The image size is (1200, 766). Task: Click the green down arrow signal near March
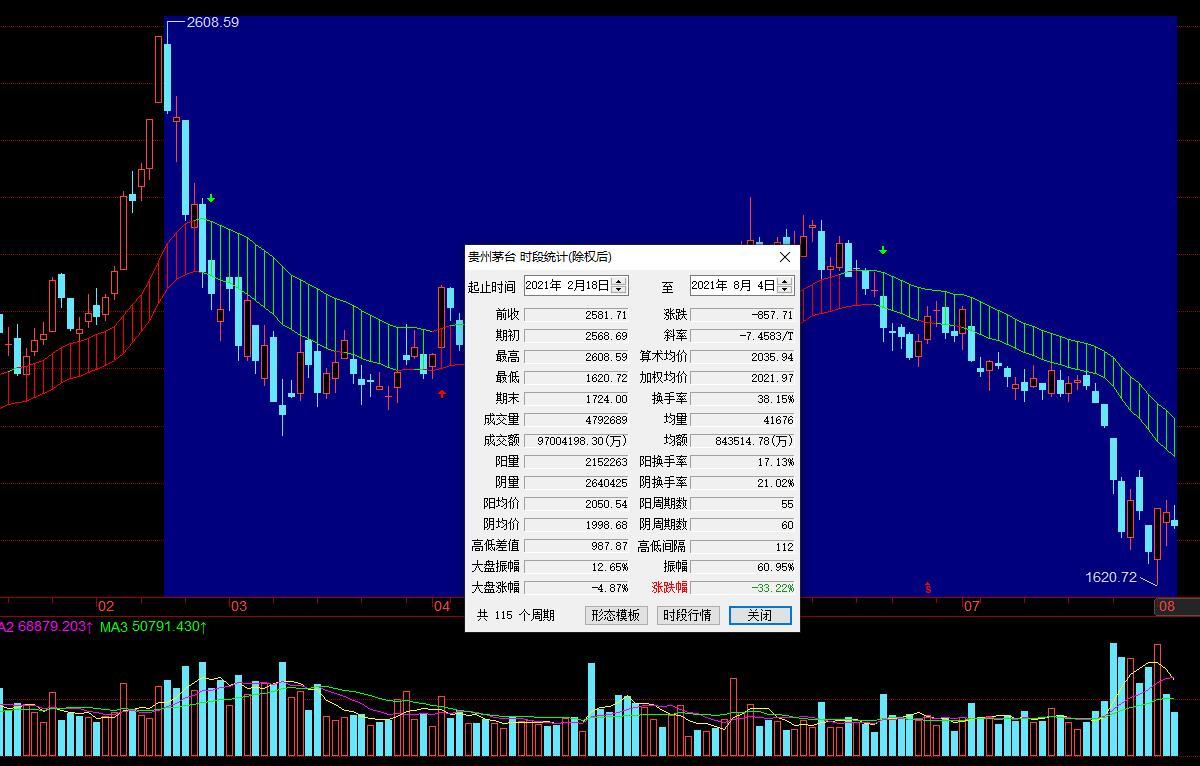tap(211, 199)
